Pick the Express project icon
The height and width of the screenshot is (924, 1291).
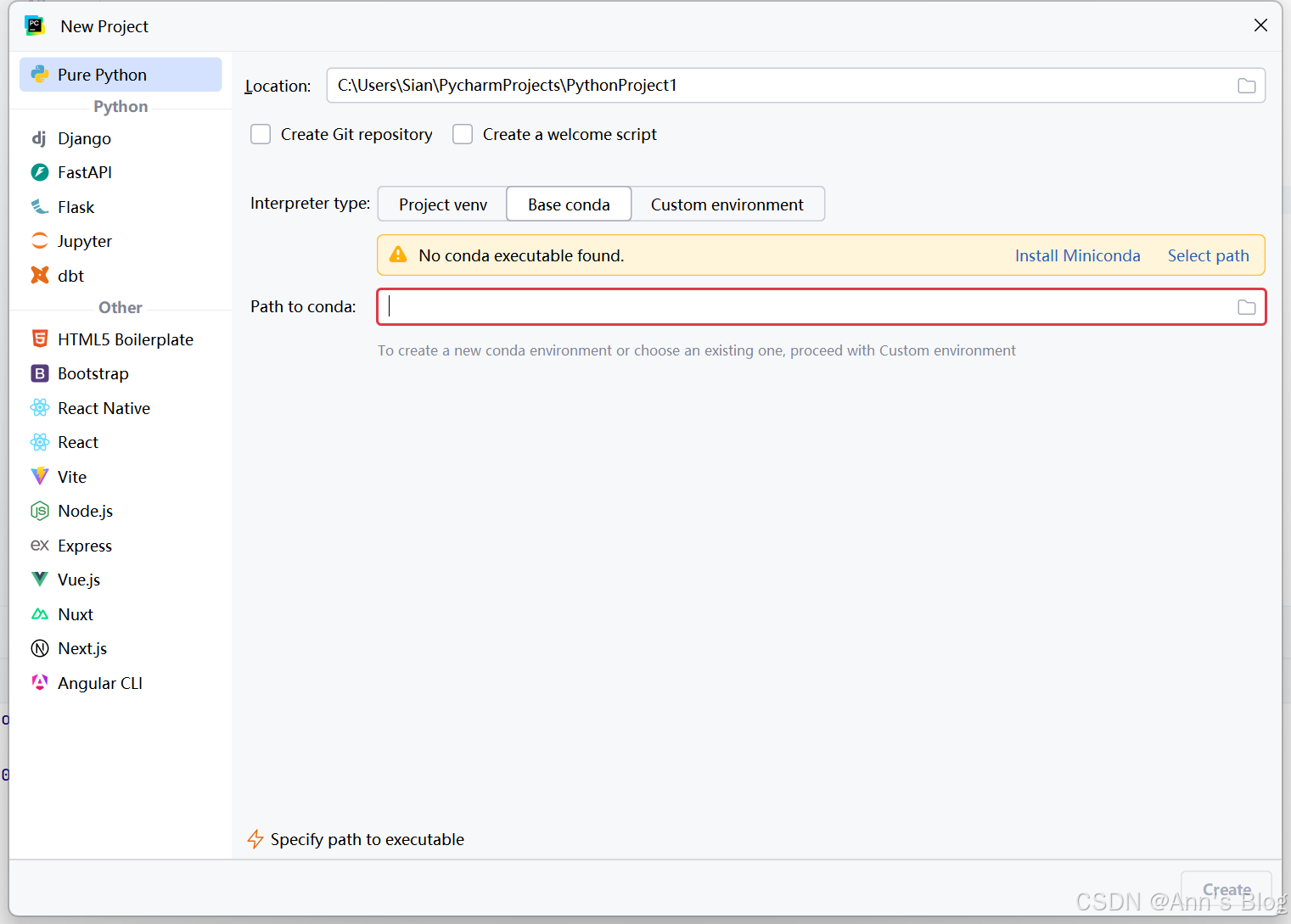coord(40,546)
